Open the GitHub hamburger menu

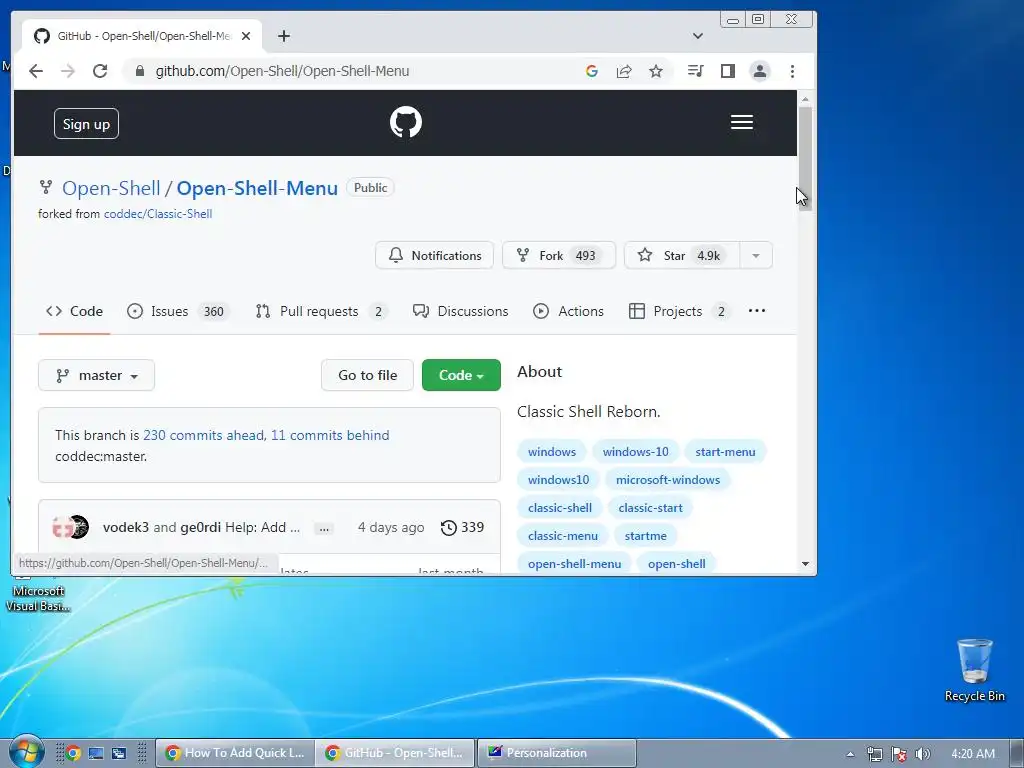coord(742,122)
